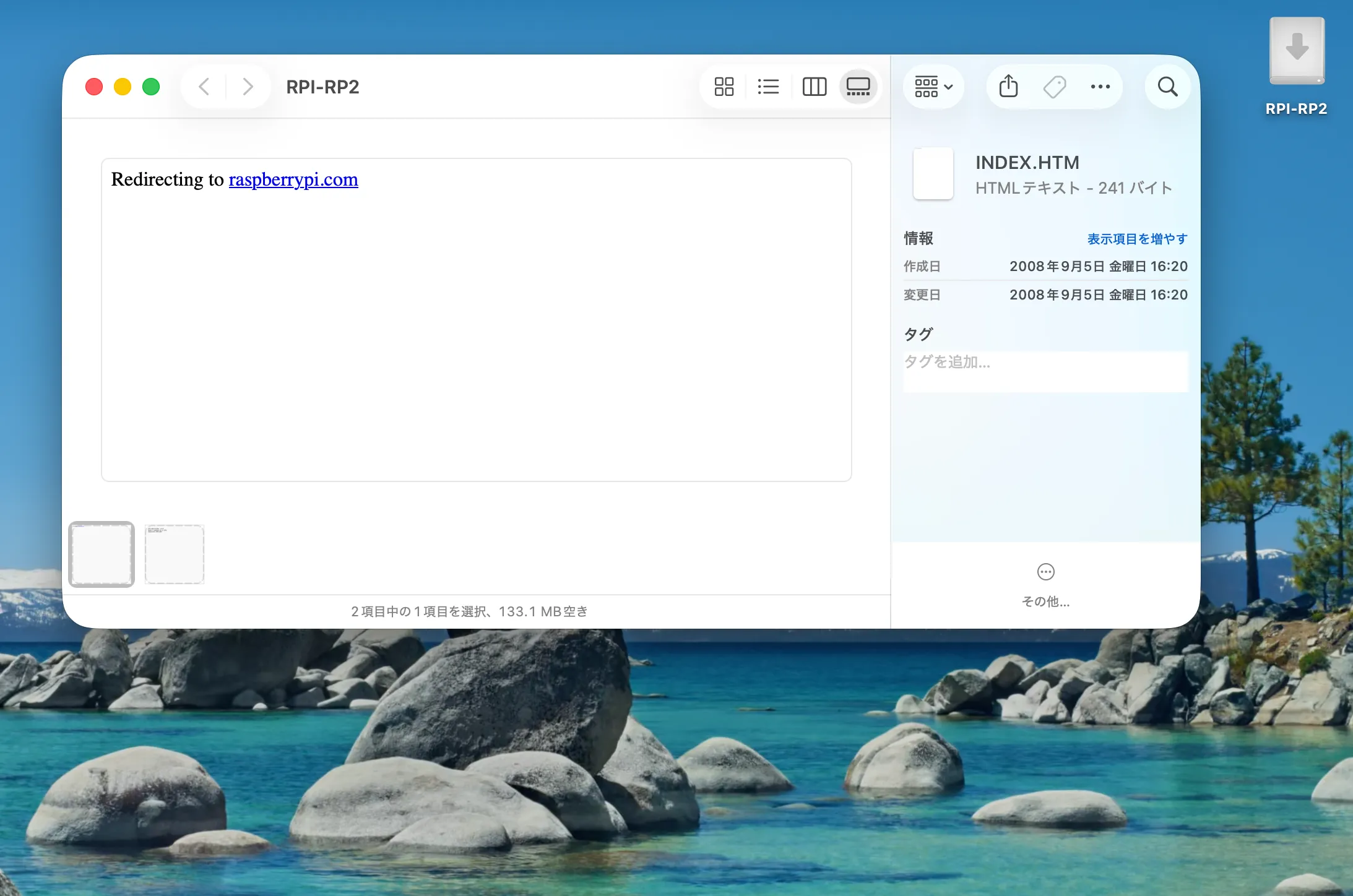Open the raspberrypi.com link

[293, 179]
